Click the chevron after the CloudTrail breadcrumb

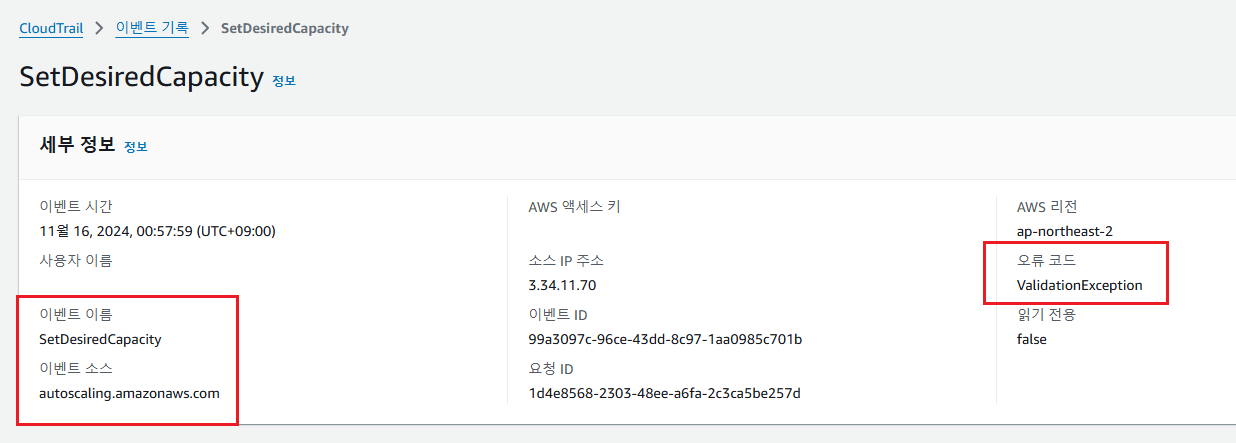(x=99, y=28)
